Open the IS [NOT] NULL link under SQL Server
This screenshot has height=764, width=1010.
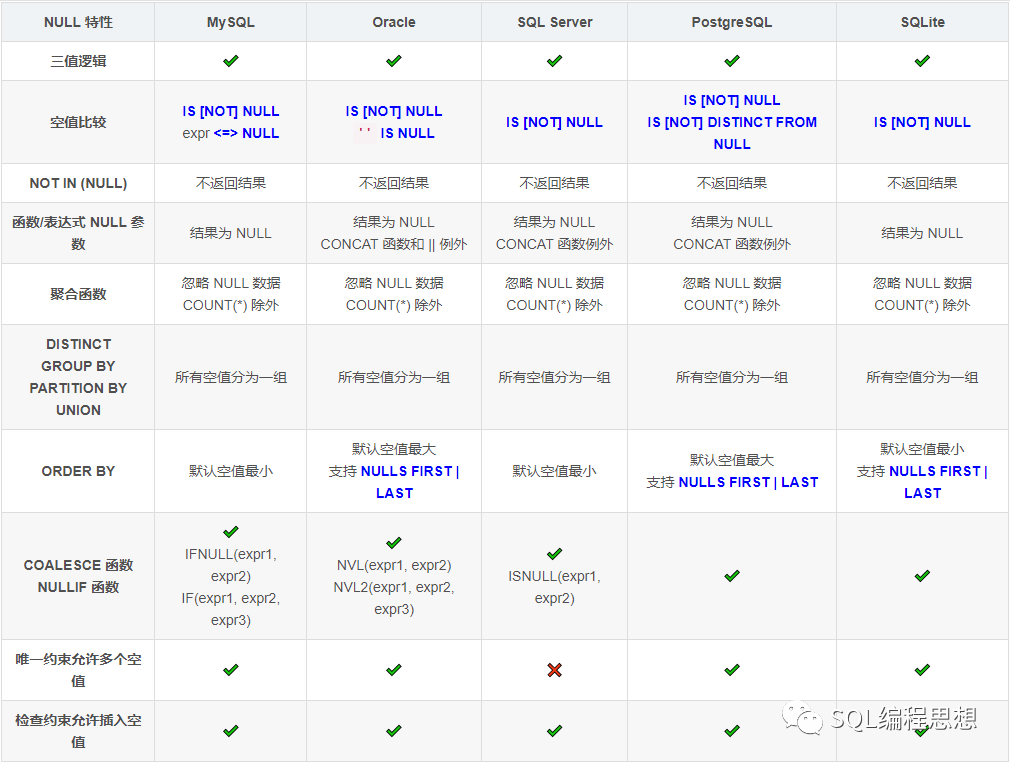[x=554, y=122]
